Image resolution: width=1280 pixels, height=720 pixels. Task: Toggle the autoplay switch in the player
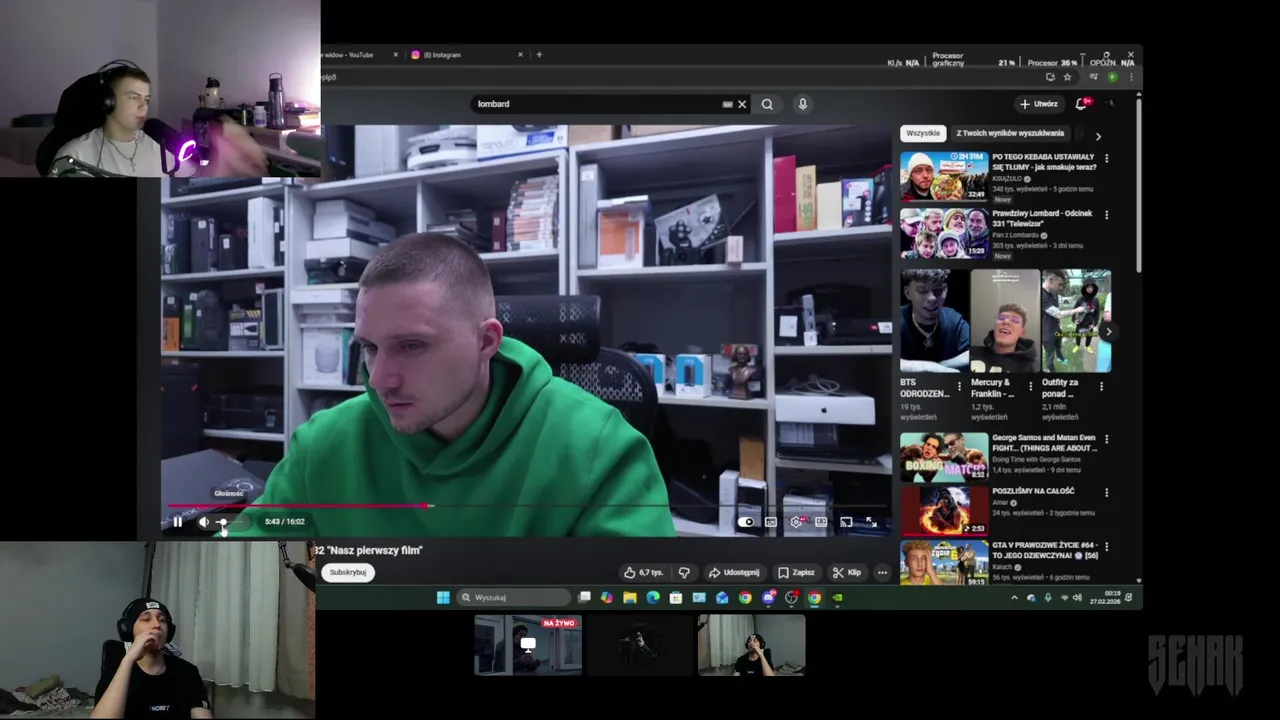coord(746,521)
